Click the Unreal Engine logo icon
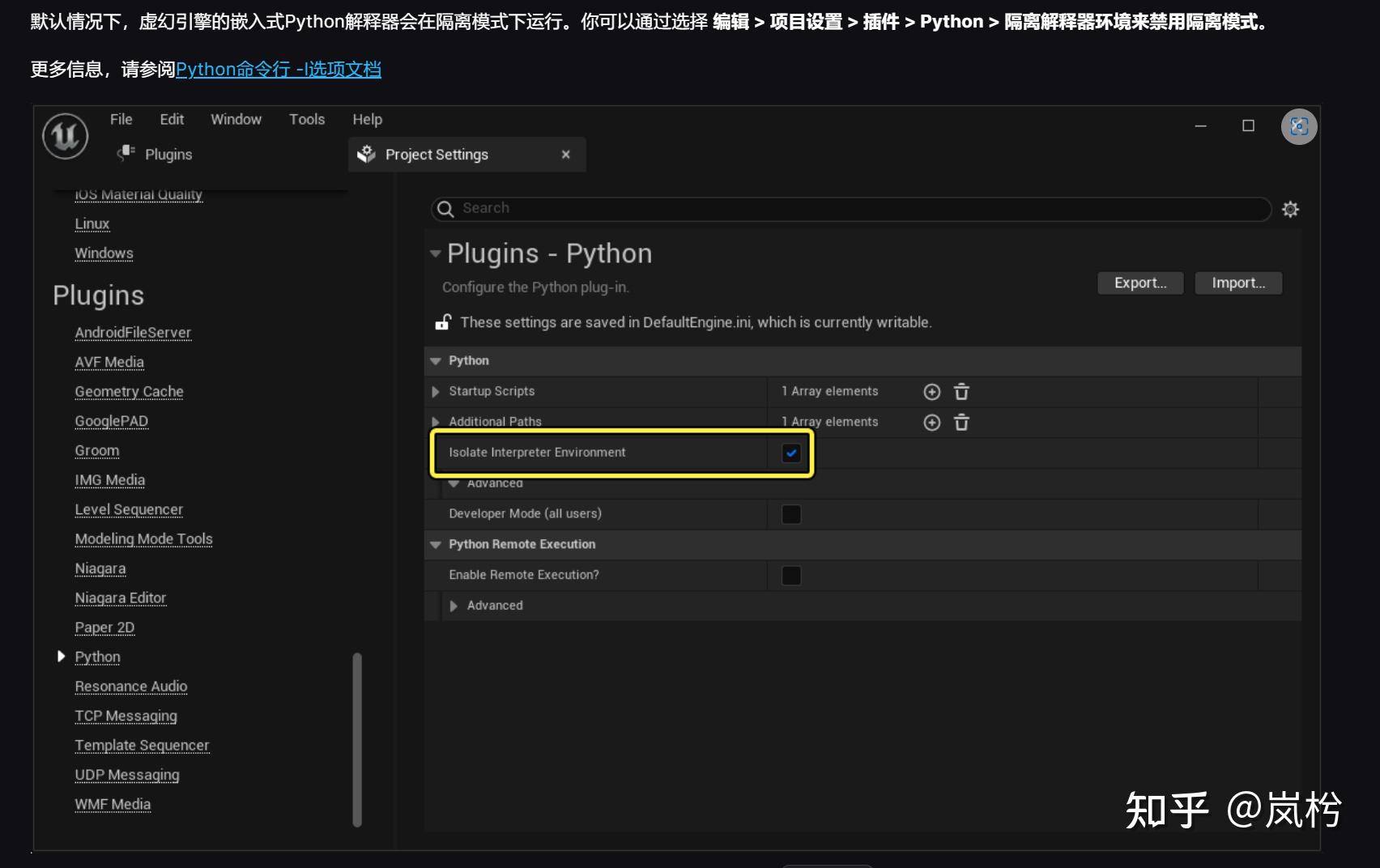 64,135
